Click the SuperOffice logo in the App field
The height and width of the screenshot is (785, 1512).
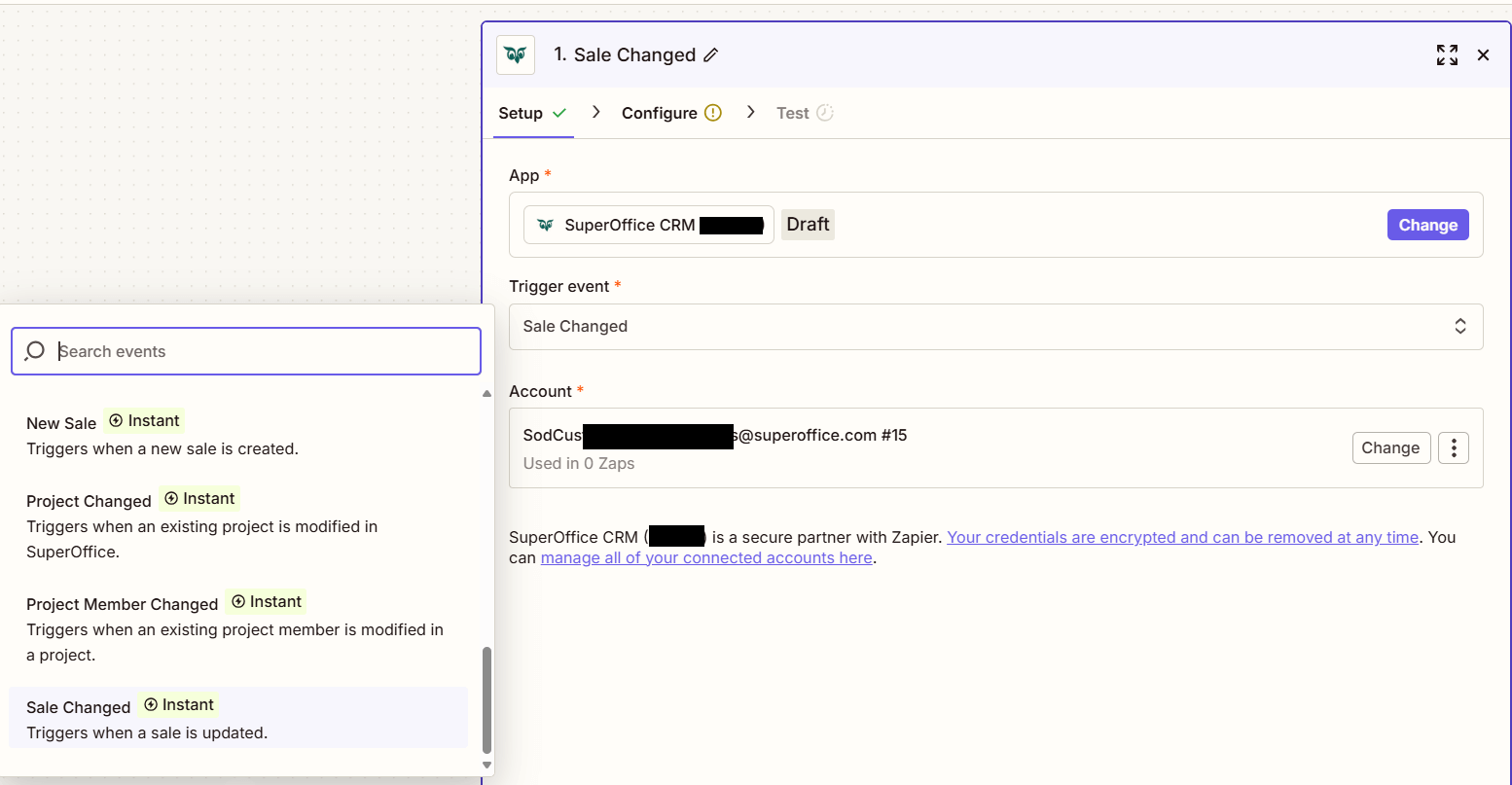(x=546, y=225)
